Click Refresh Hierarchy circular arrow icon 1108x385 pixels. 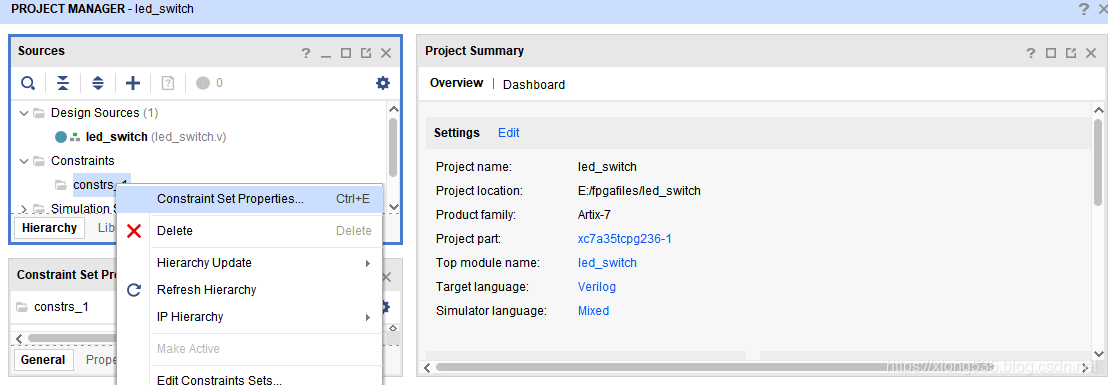(134, 290)
